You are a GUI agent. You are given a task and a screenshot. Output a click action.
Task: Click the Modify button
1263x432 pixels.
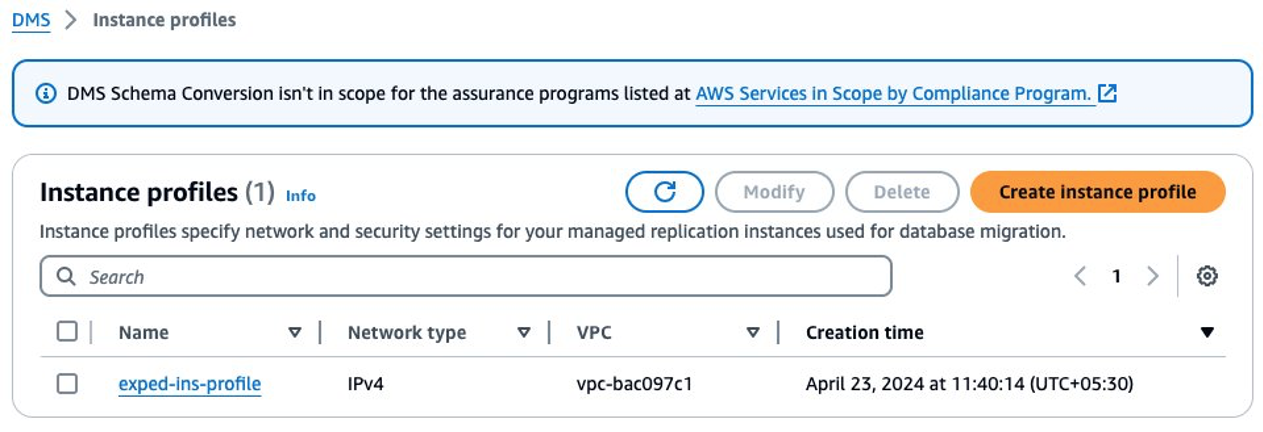[x=774, y=192]
